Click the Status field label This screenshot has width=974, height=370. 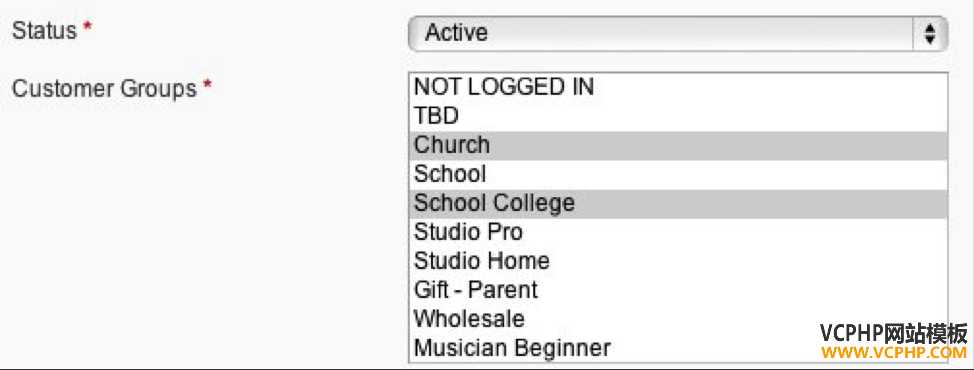tap(45, 30)
